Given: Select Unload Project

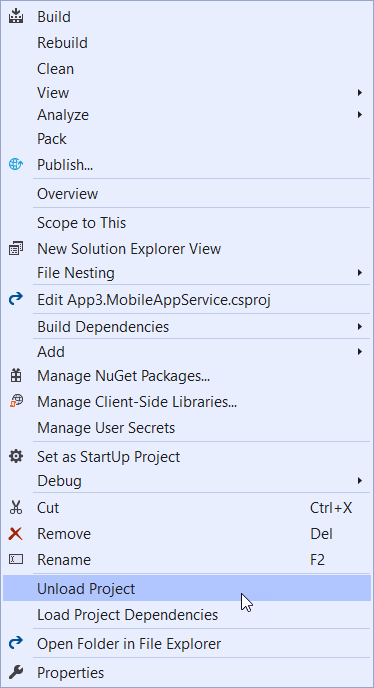Looking at the screenshot, I should pyautogui.click(x=187, y=588).
